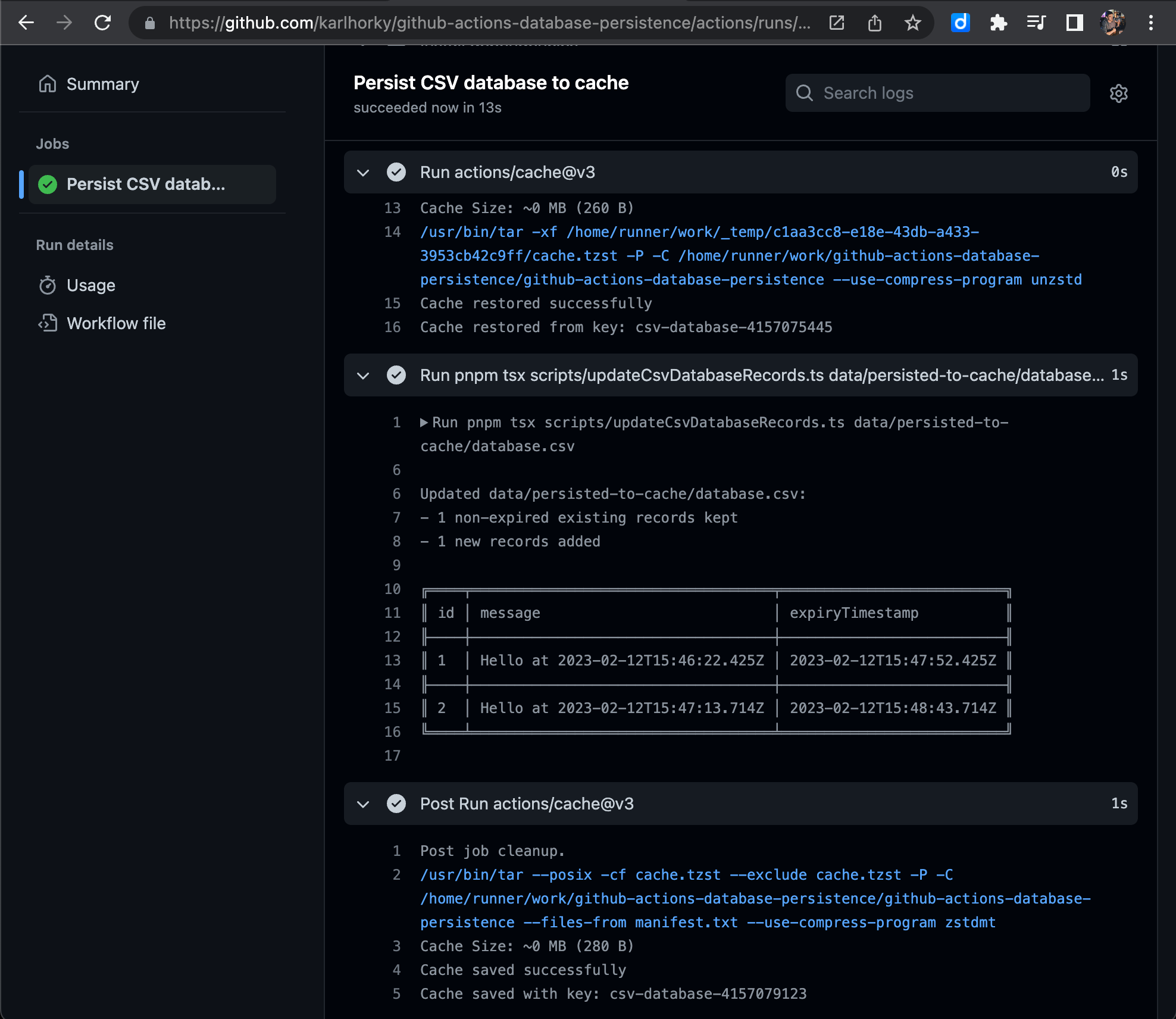Expand the 'Run pnpm tsx' command triangle
The image size is (1176, 1019).
point(424,423)
